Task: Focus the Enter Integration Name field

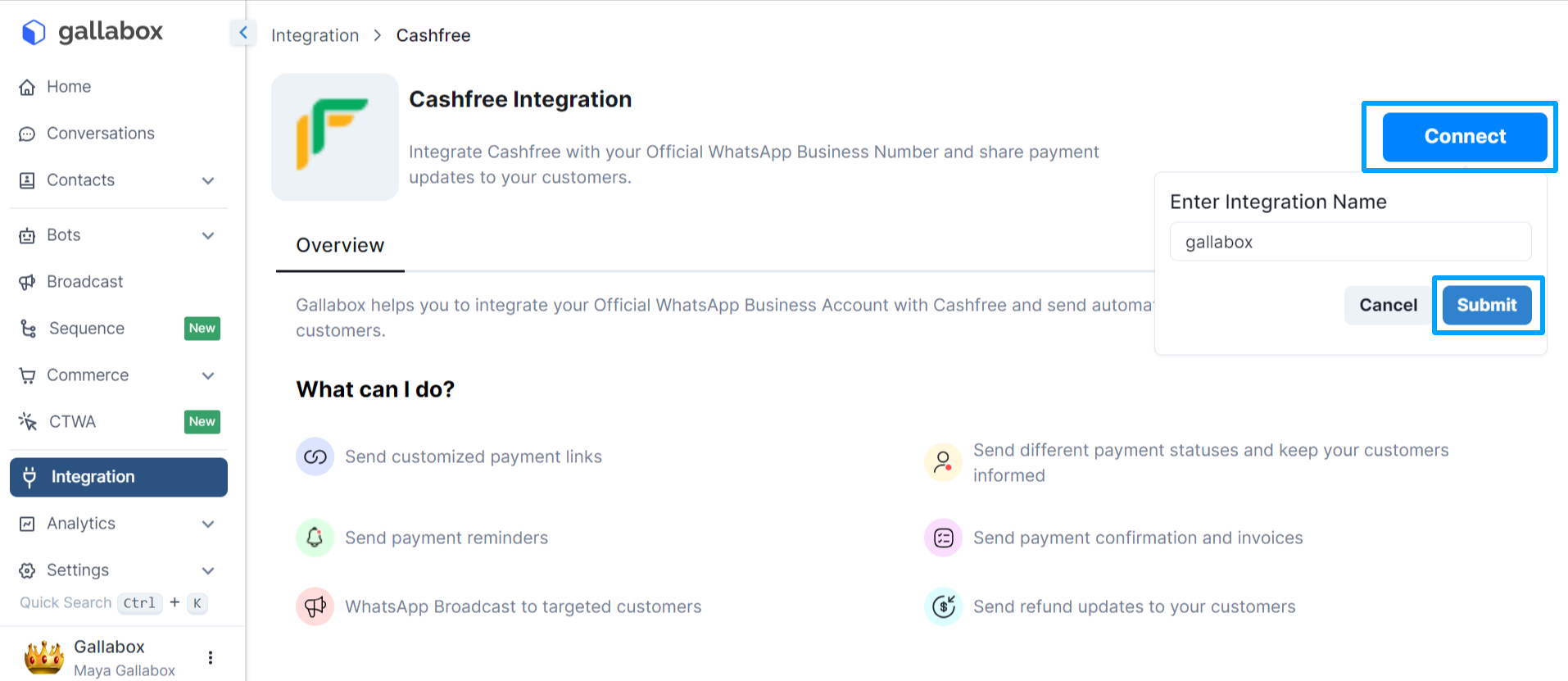Action: pyautogui.click(x=1350, y=242)
